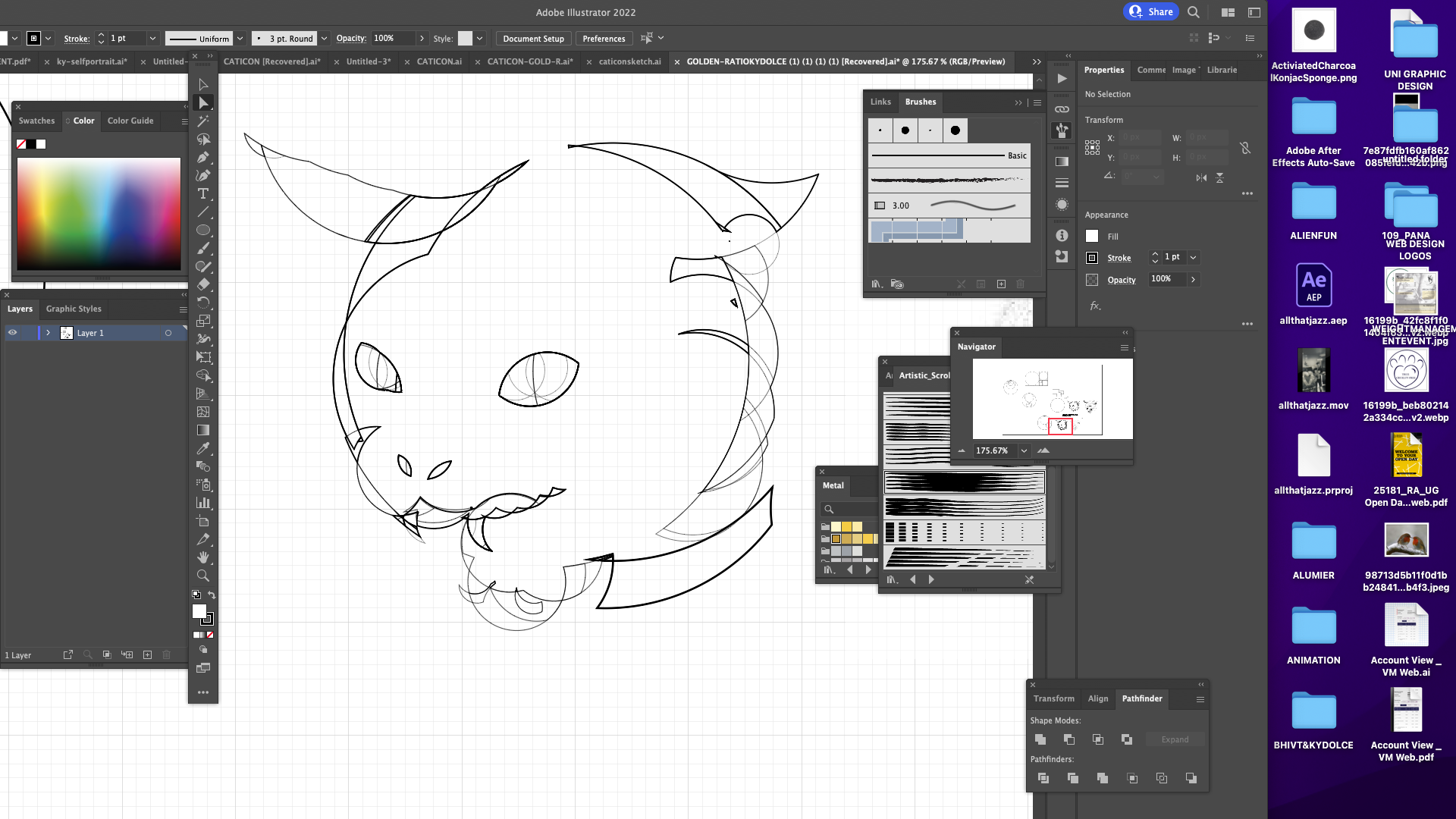The width and height of the screenshot is (1456, 819).
Task: Click the Unite shape mode in Pathfinder
Action: [1040, 739]
